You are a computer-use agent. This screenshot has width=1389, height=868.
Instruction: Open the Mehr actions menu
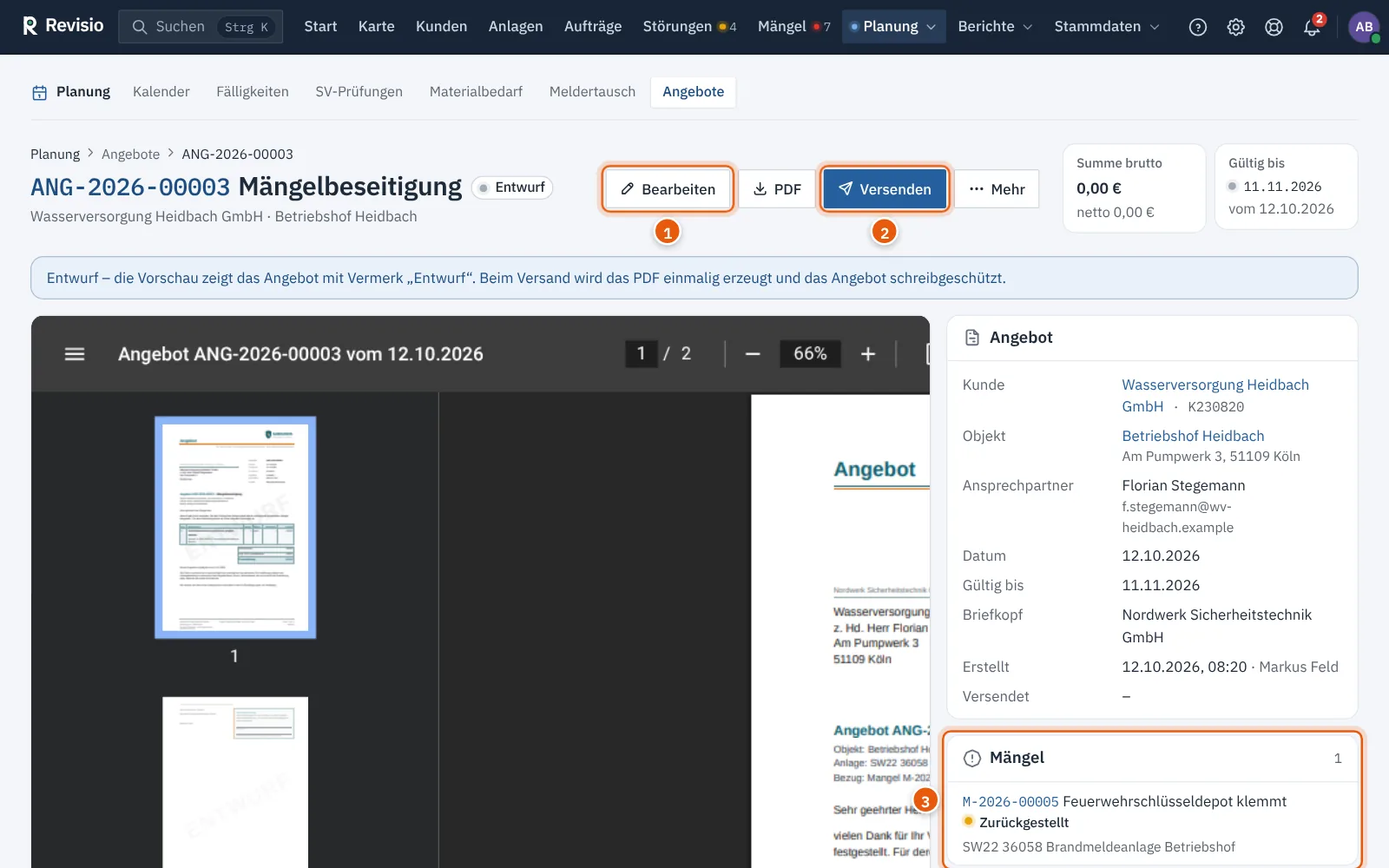pos(997,189)
